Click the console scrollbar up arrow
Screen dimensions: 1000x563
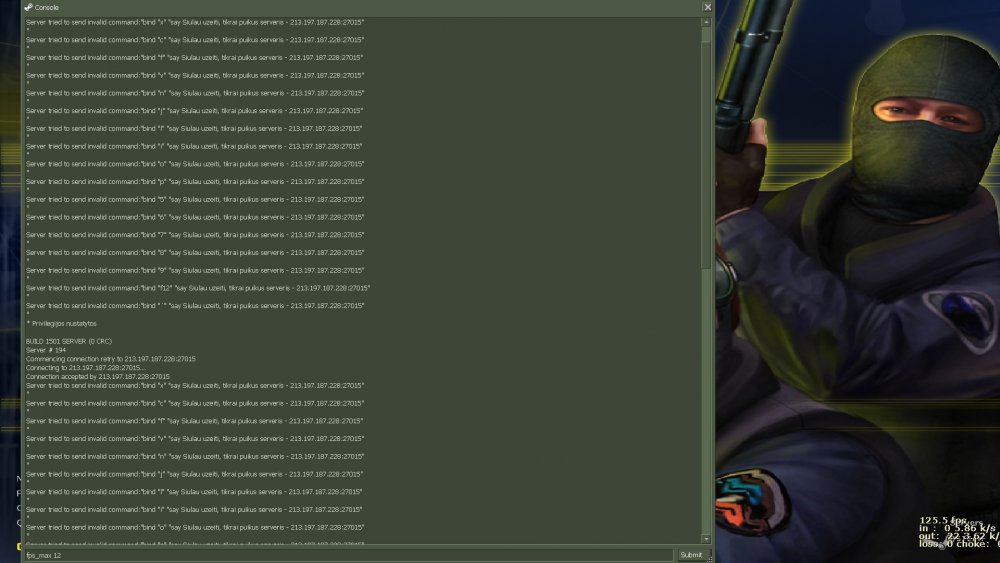(706, 22)
